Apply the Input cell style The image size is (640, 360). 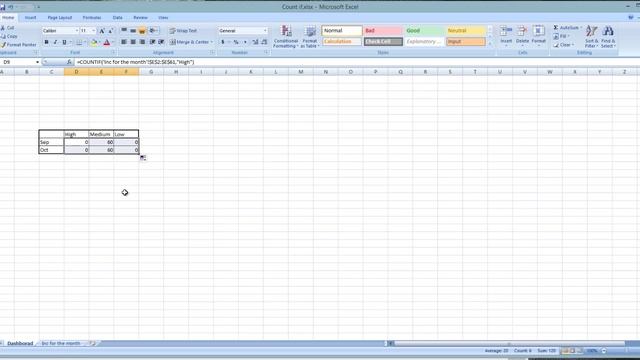[466, 42]
